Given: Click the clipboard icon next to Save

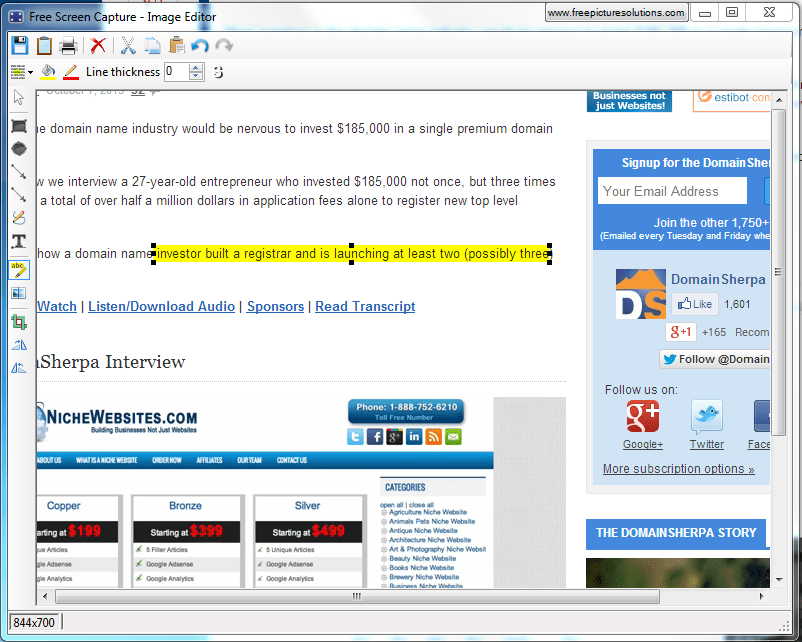Looking at the screenshot, I should pos(44,46).
